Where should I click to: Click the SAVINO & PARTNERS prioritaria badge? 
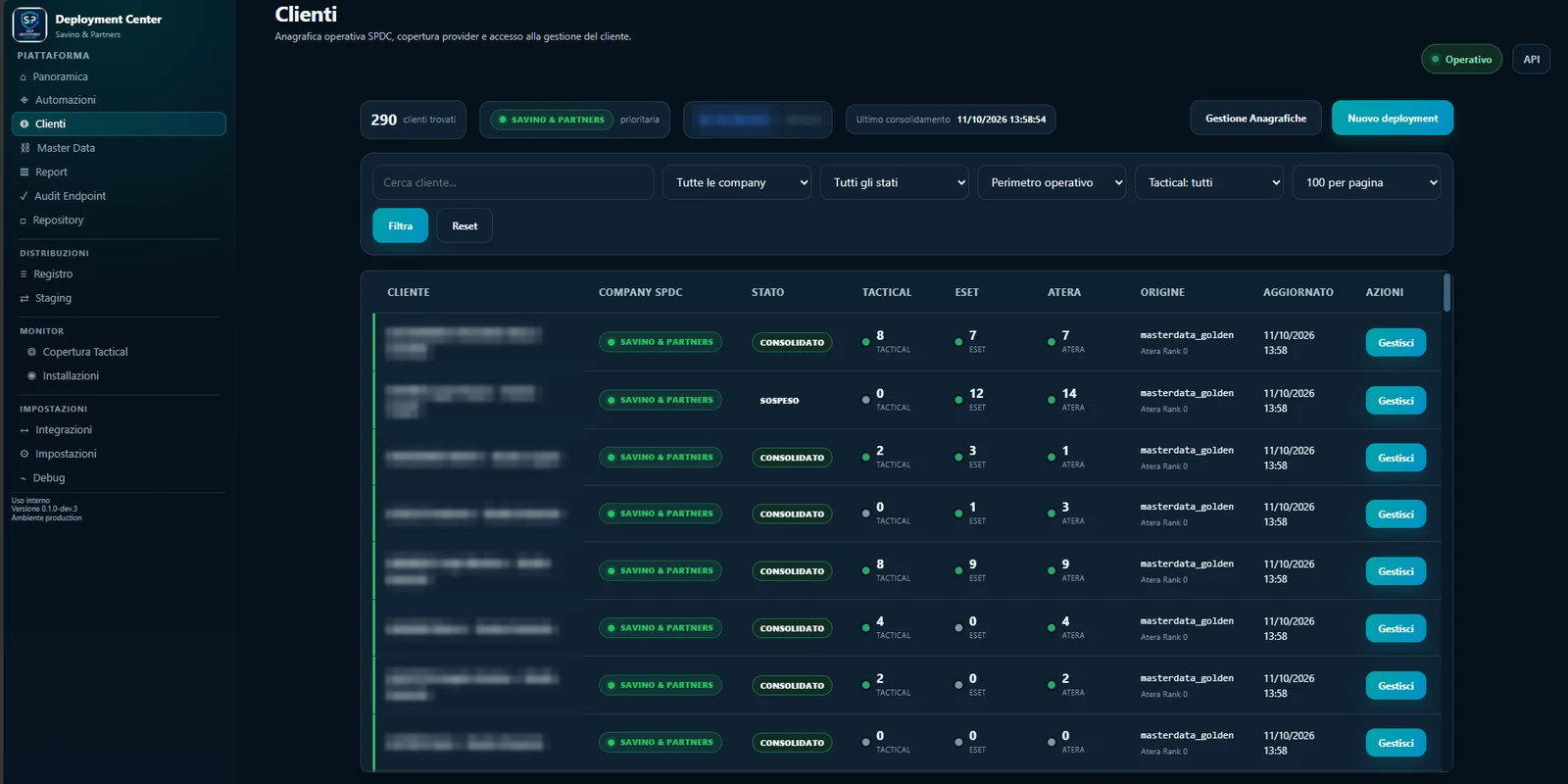575,120
